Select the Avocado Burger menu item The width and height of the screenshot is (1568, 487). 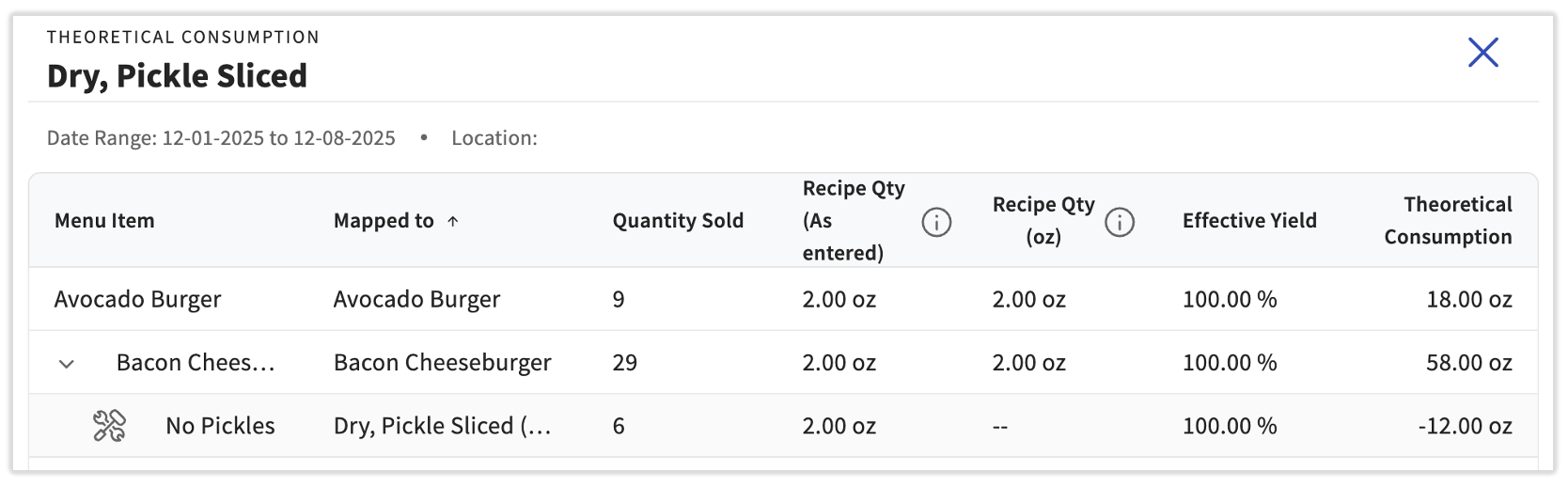point(137,300)
